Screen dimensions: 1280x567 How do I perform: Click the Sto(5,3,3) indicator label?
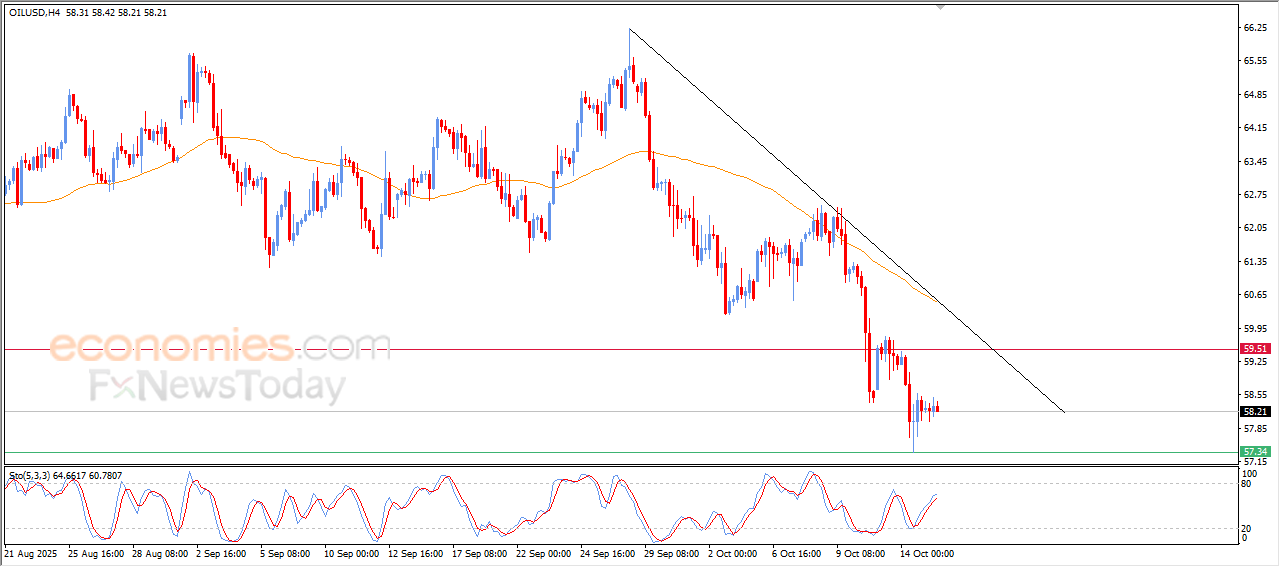[x=30, y=476]
